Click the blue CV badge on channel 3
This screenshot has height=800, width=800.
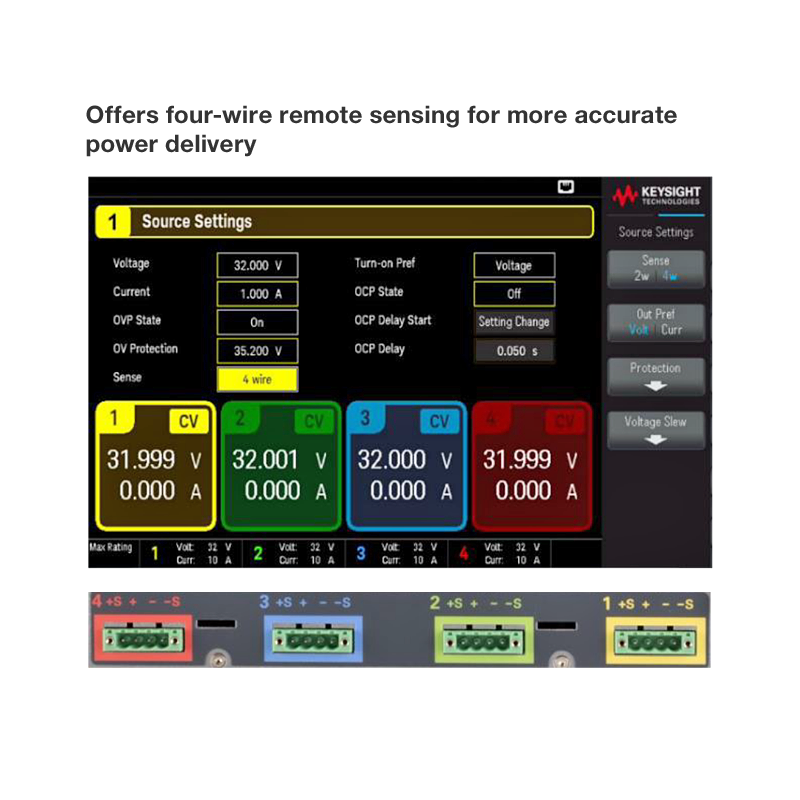pos(440,421)
